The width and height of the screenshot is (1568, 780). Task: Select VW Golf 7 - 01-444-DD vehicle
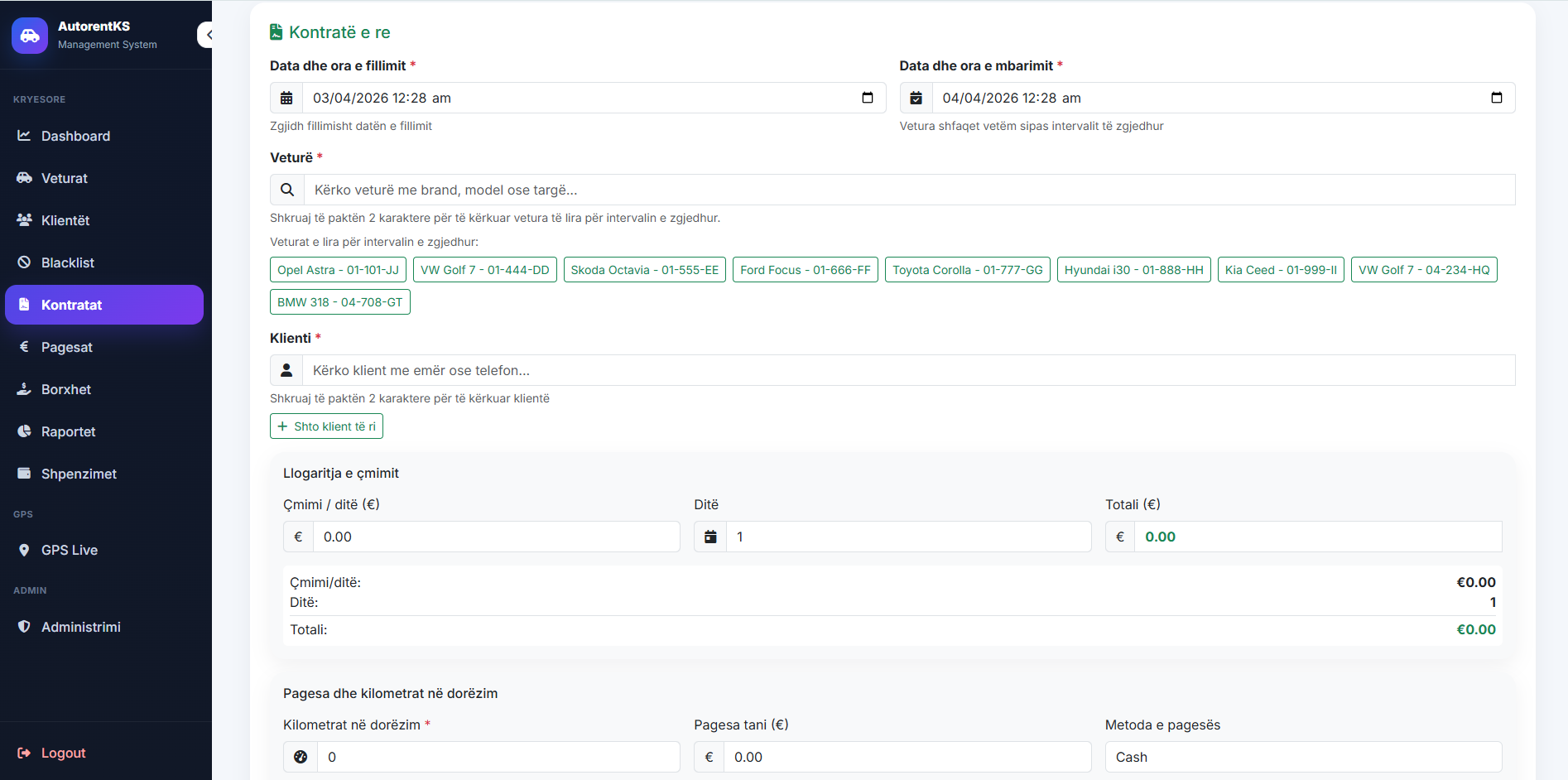point(485,270)
